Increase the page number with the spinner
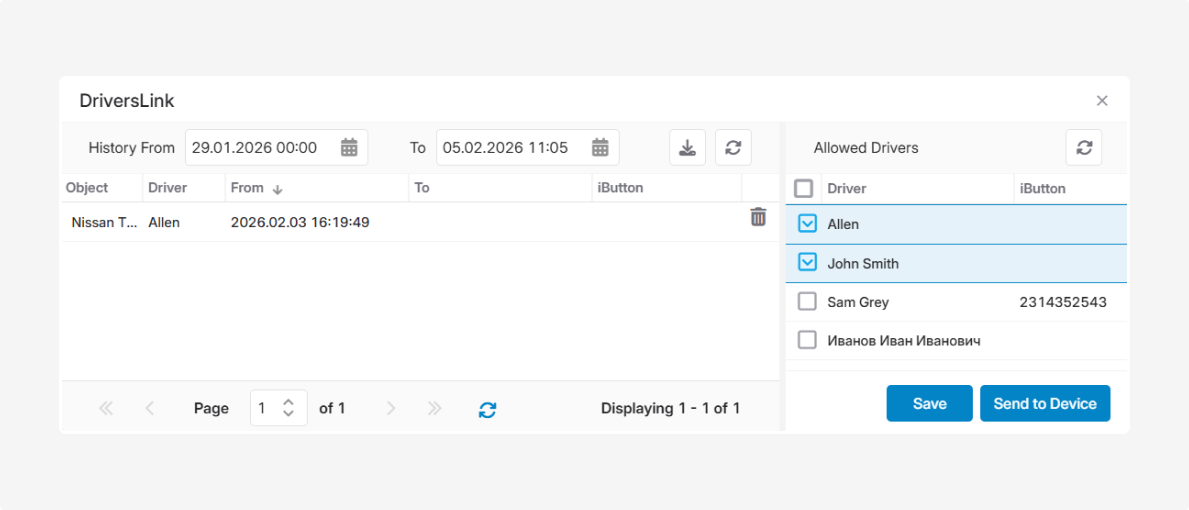This screenshot has height=510, width=1189. [288, 402]
